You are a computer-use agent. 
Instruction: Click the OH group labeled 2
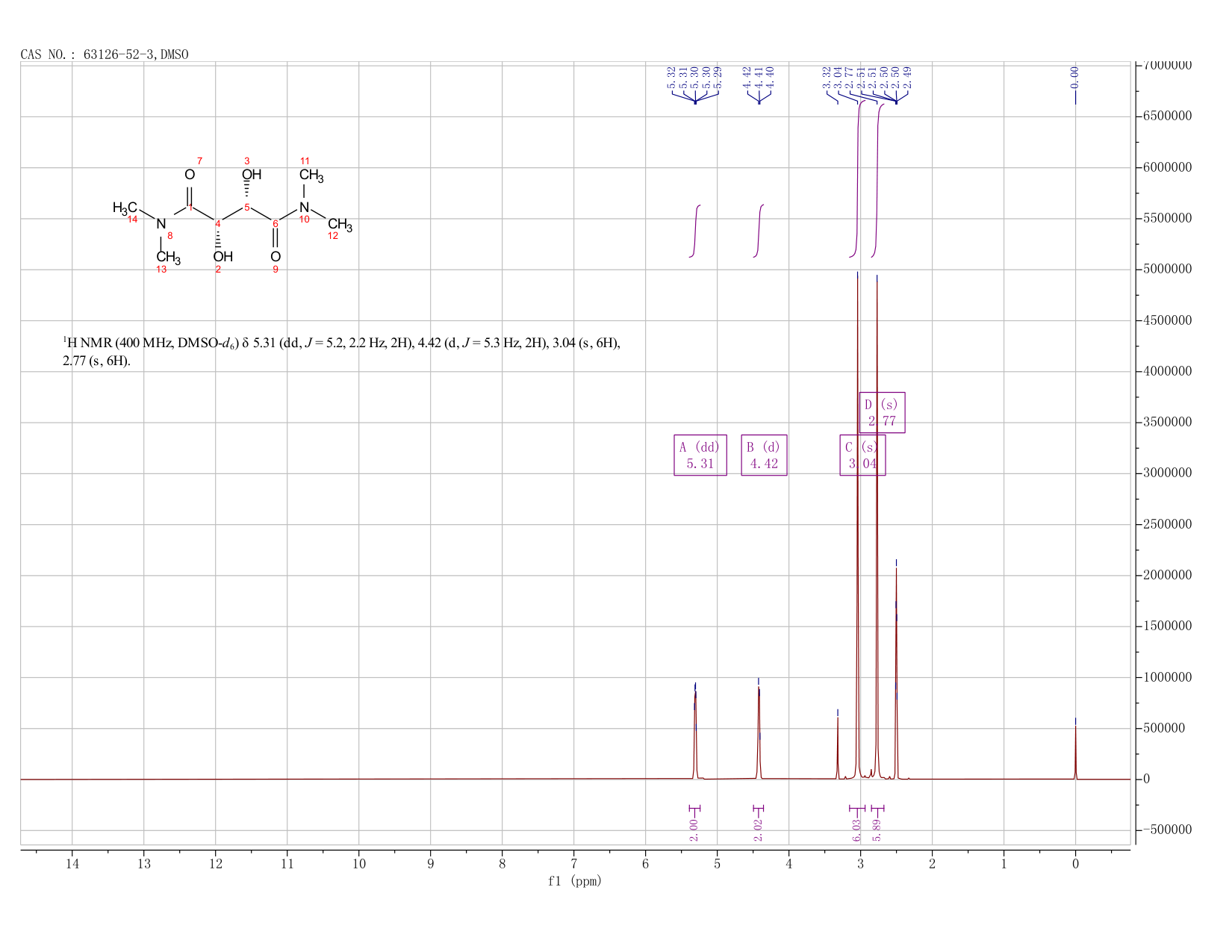pos(223,256)
